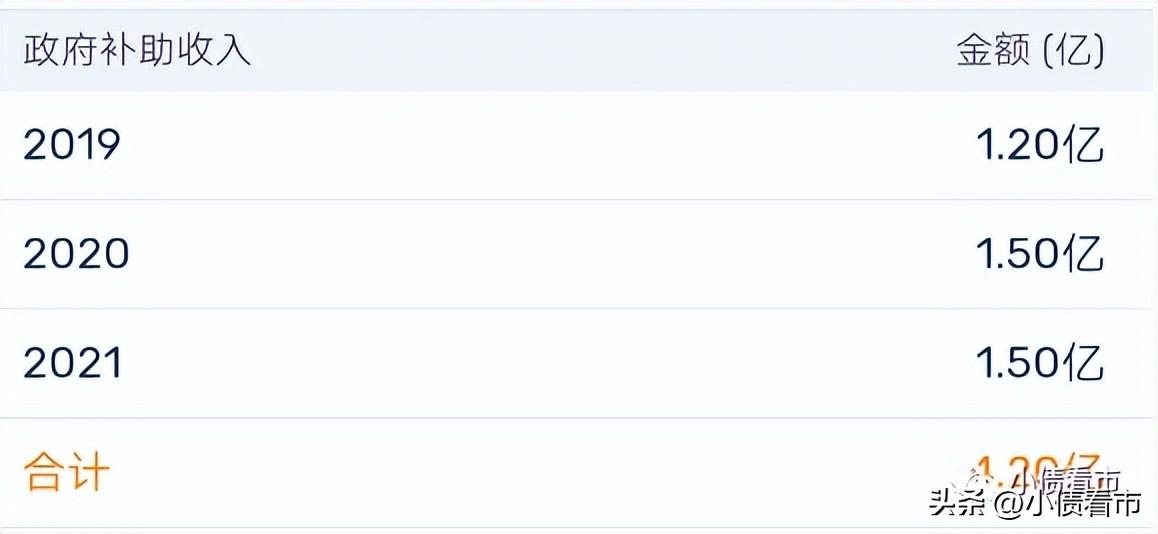The height and width of the screenshot is (534, 1158).
Task: Click the bottom border line below the 合计 row
Action: pos(579,527)
